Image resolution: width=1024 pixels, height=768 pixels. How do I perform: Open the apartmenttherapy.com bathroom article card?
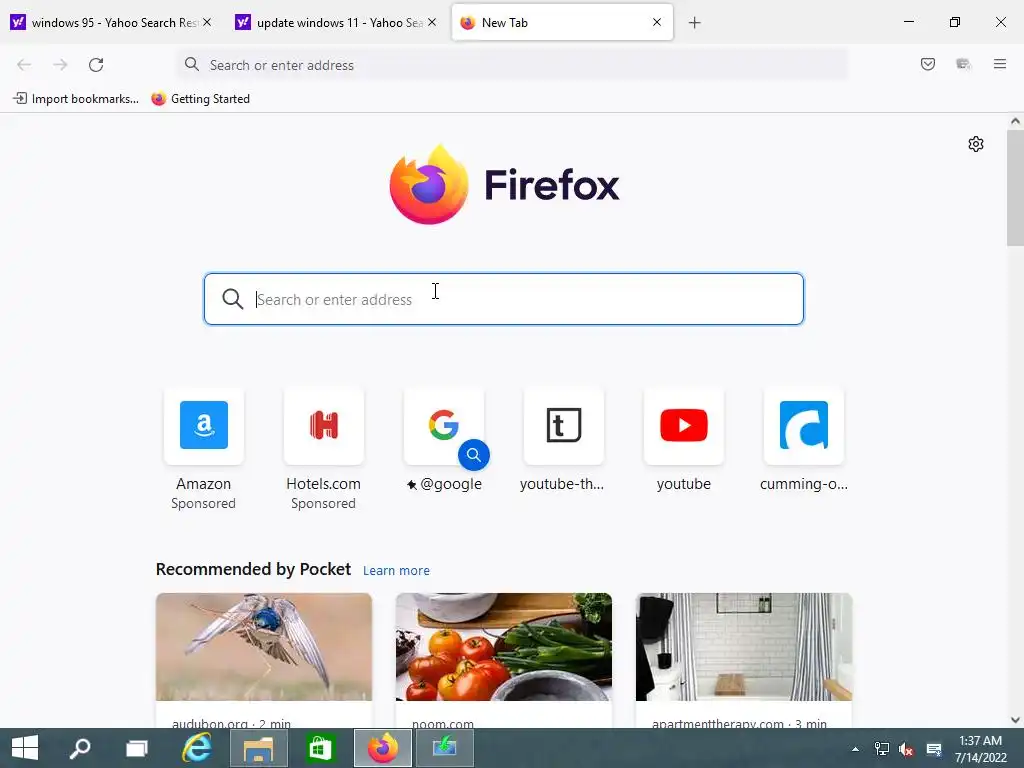[x=744, y=660]
